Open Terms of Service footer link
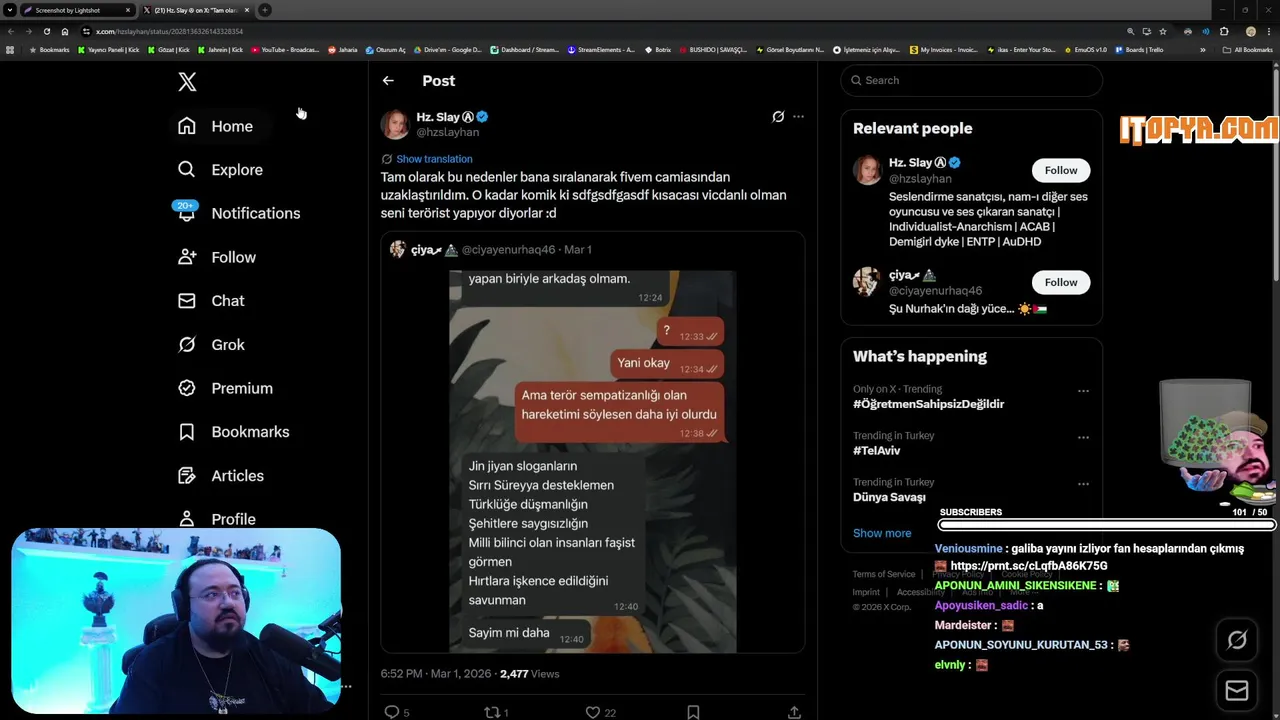The image size is (1280, 720). point(884,574)
